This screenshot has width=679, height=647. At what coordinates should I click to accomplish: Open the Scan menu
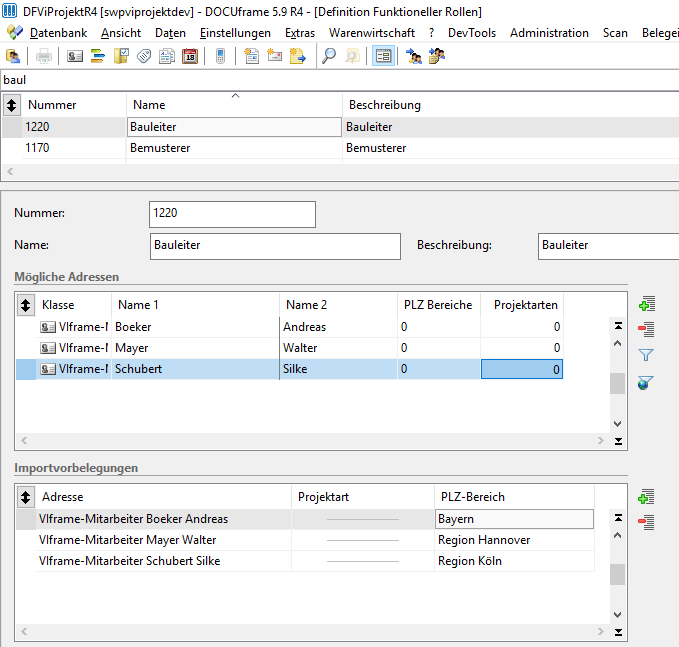pyautogui.click(x=615, y=33)
